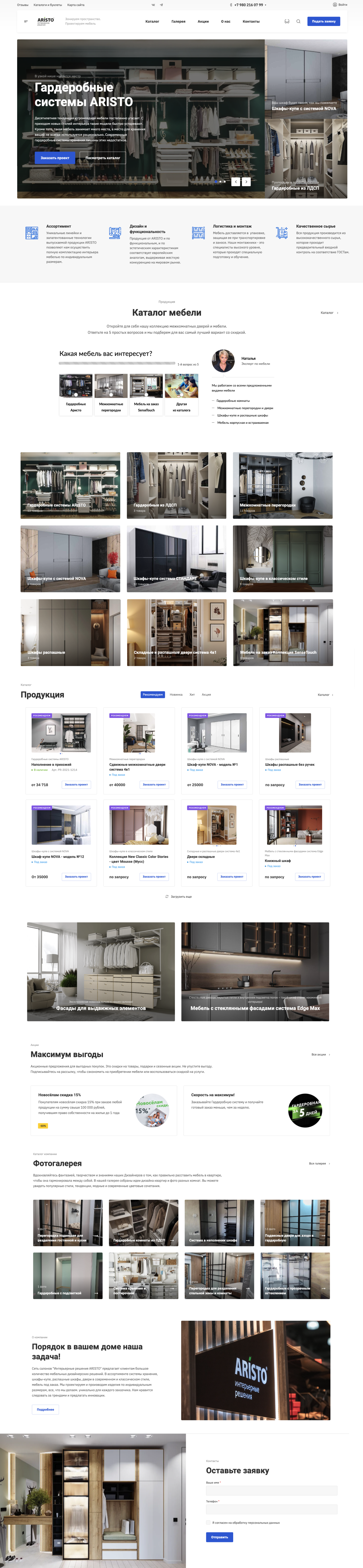
Task: Expand the phone number dropdown arrow
Action: click(x=265, y=5)
